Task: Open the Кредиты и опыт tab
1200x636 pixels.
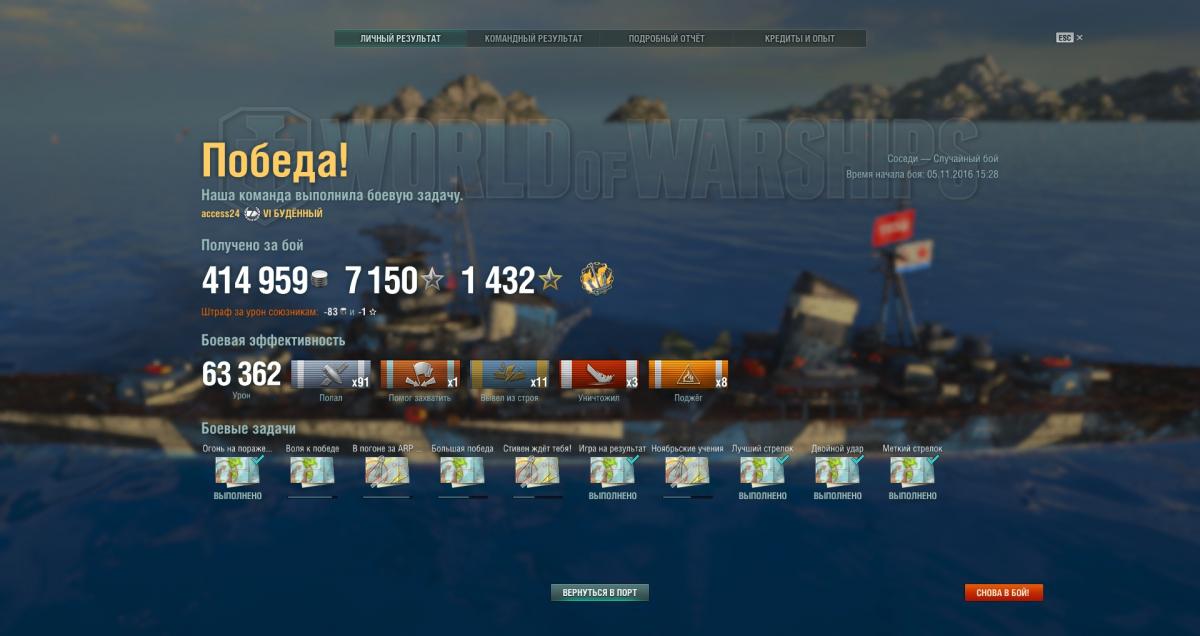Action: (800, 39)
